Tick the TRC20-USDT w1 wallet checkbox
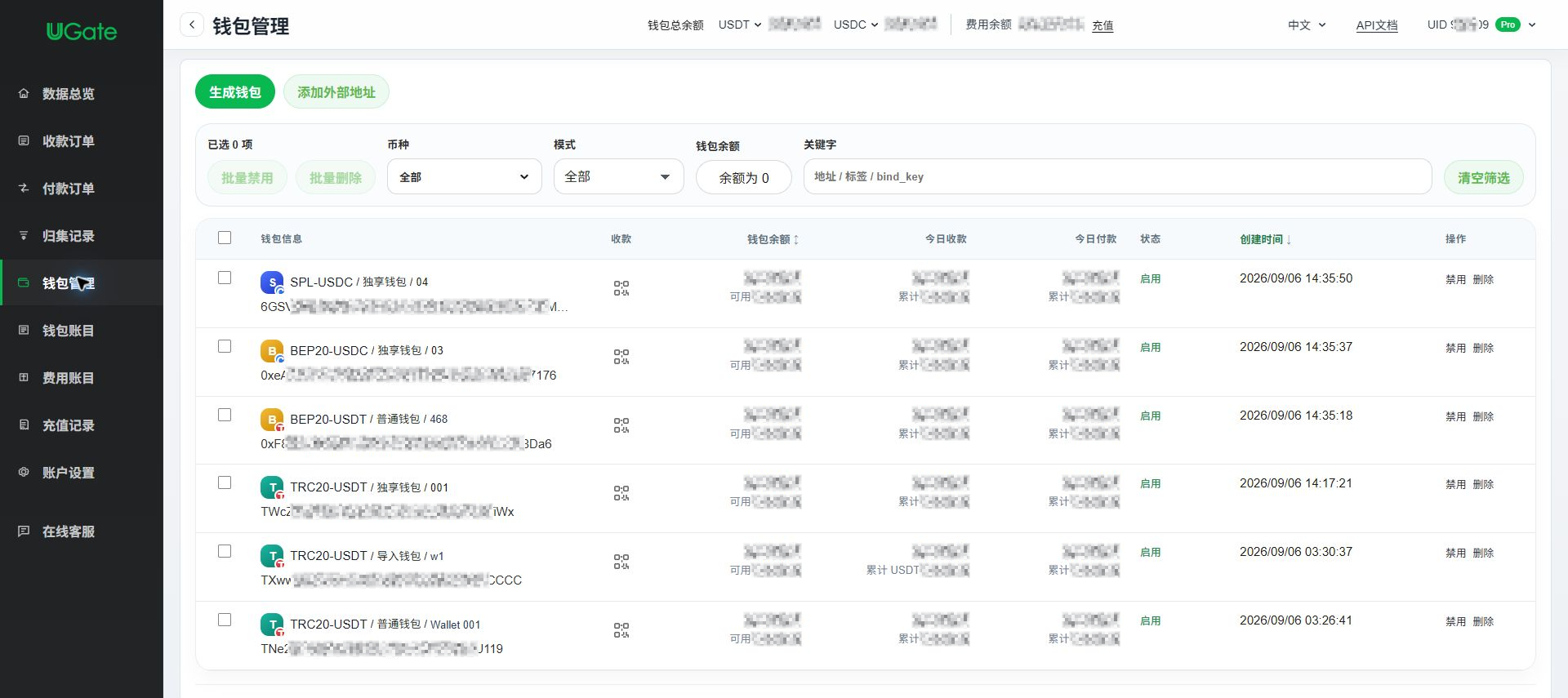 click(225, 551)
